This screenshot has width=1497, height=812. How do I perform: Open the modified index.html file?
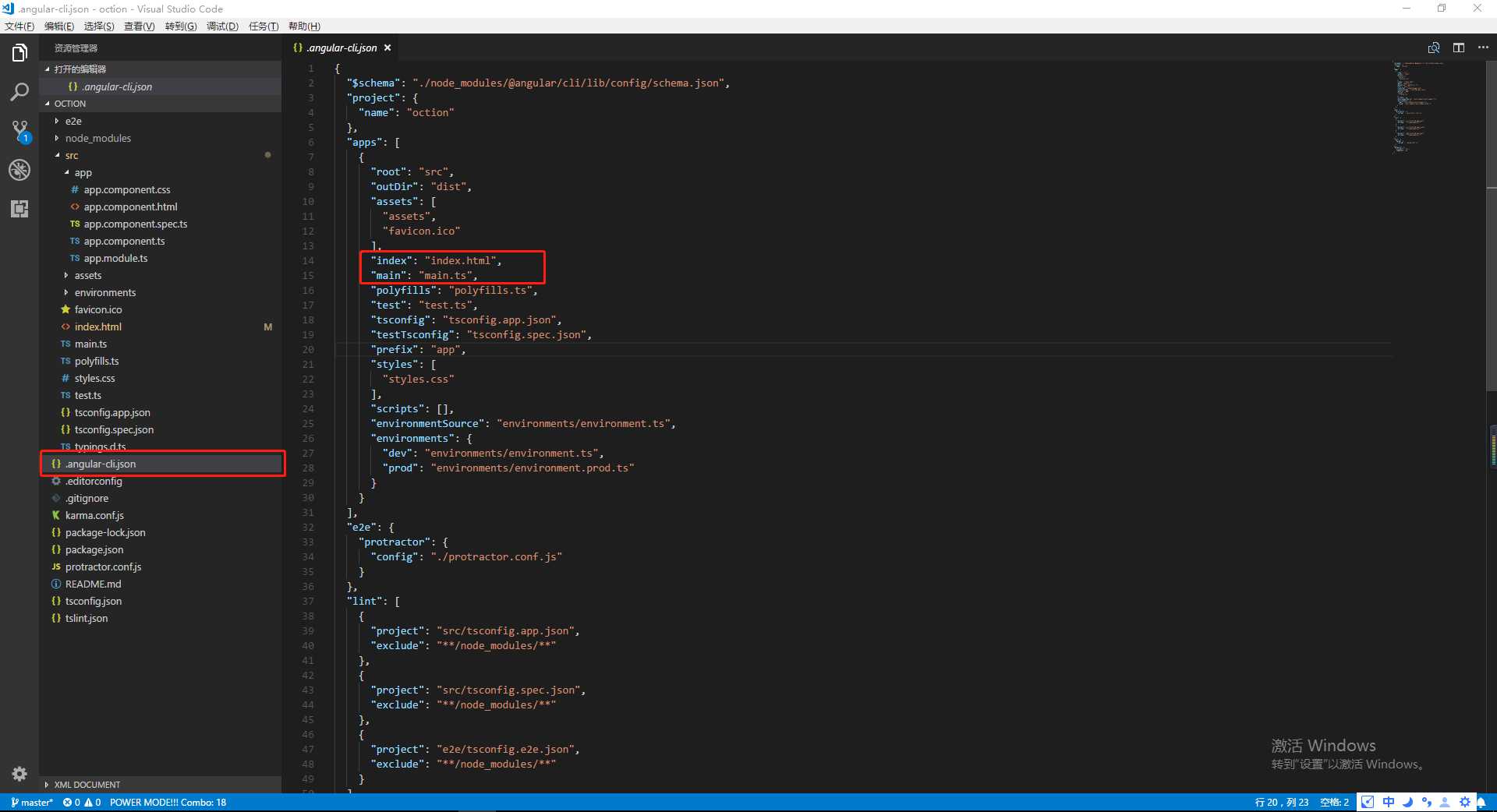pos(161,327)
